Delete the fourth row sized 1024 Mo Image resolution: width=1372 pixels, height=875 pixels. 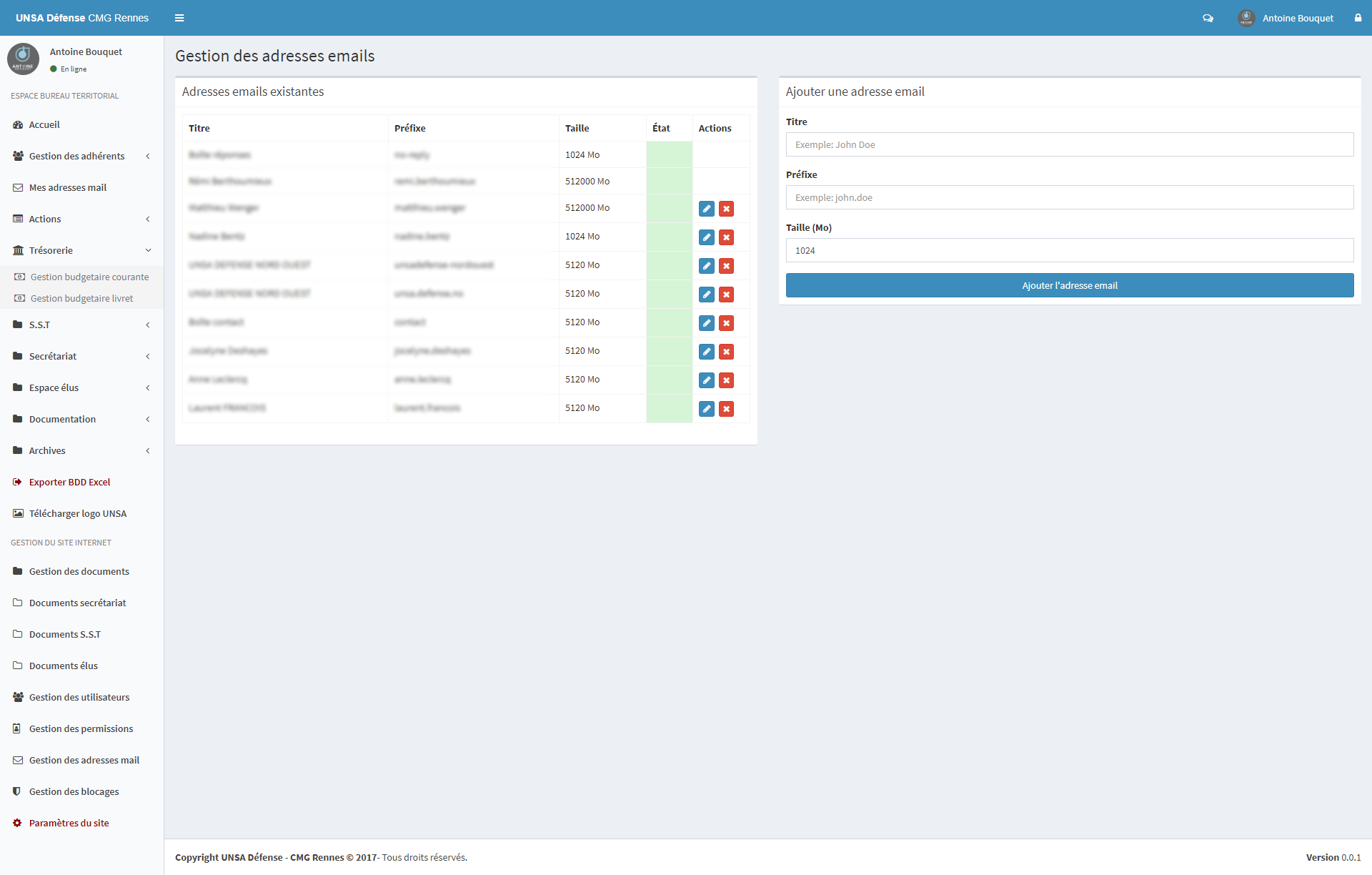[726, 237]
